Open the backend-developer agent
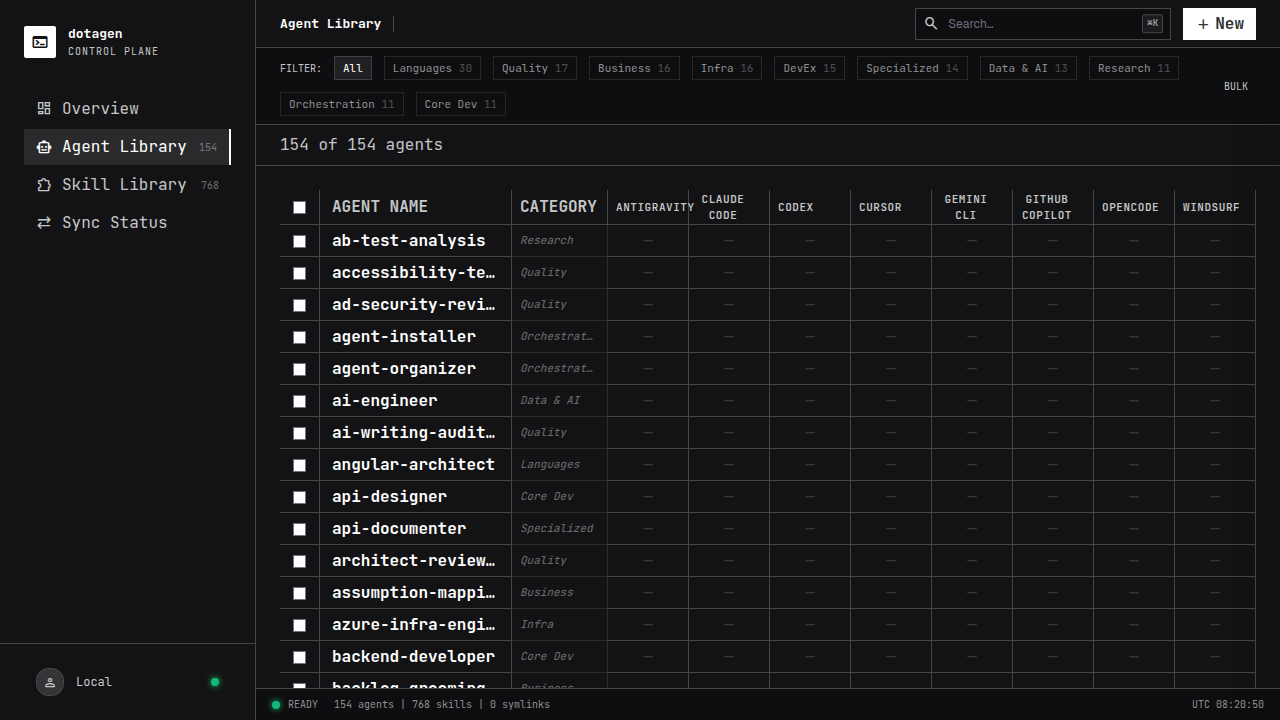This screenshot has height=720, width=1280. [x=413, y=657]
